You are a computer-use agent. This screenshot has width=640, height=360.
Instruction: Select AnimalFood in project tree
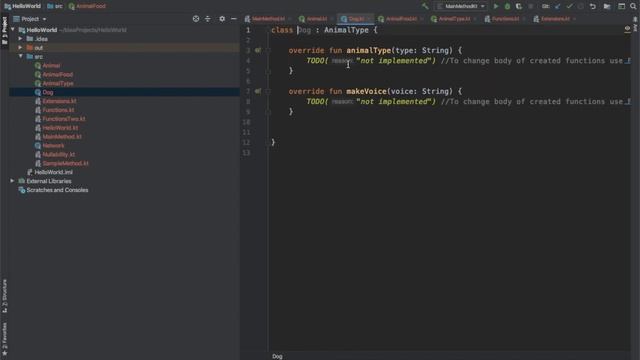[x=58, y=74]
